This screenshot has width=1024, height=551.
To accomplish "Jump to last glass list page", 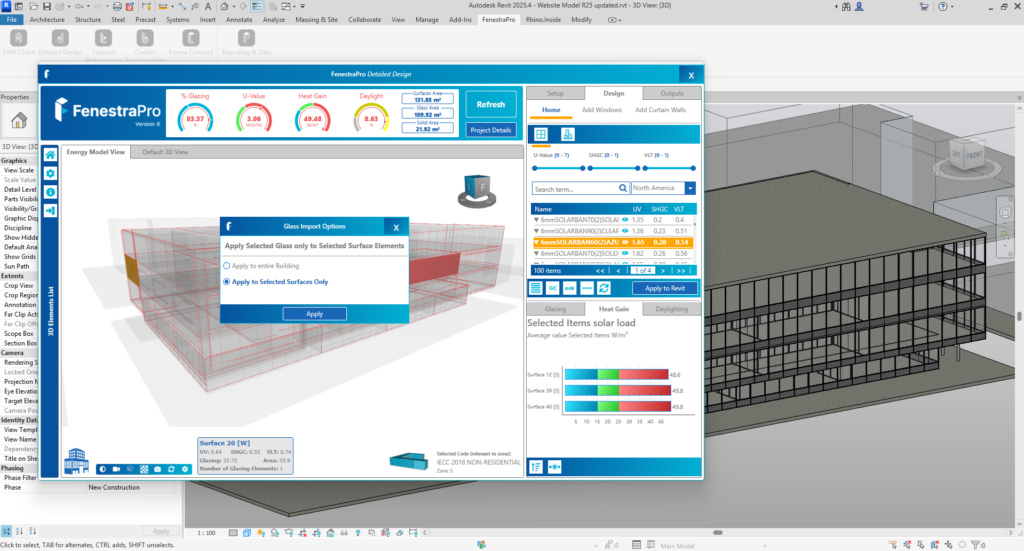I will [x=680, y=270].
